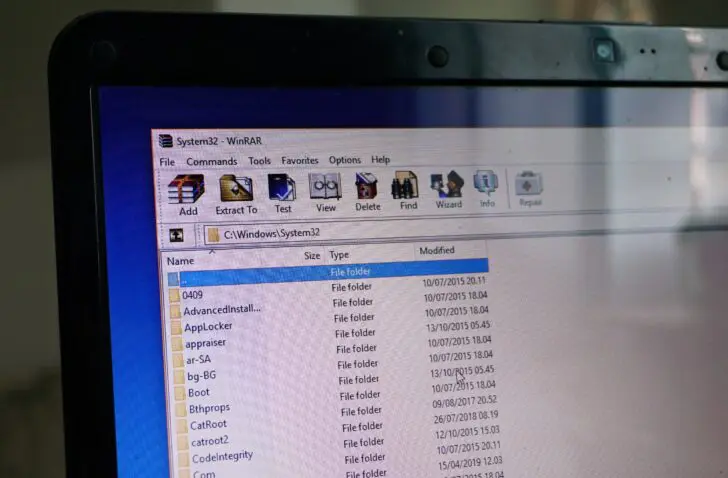Sort list by Size column header
This screenshot has width=728, height=478.
pyautogui.click(x=312, y=256)
